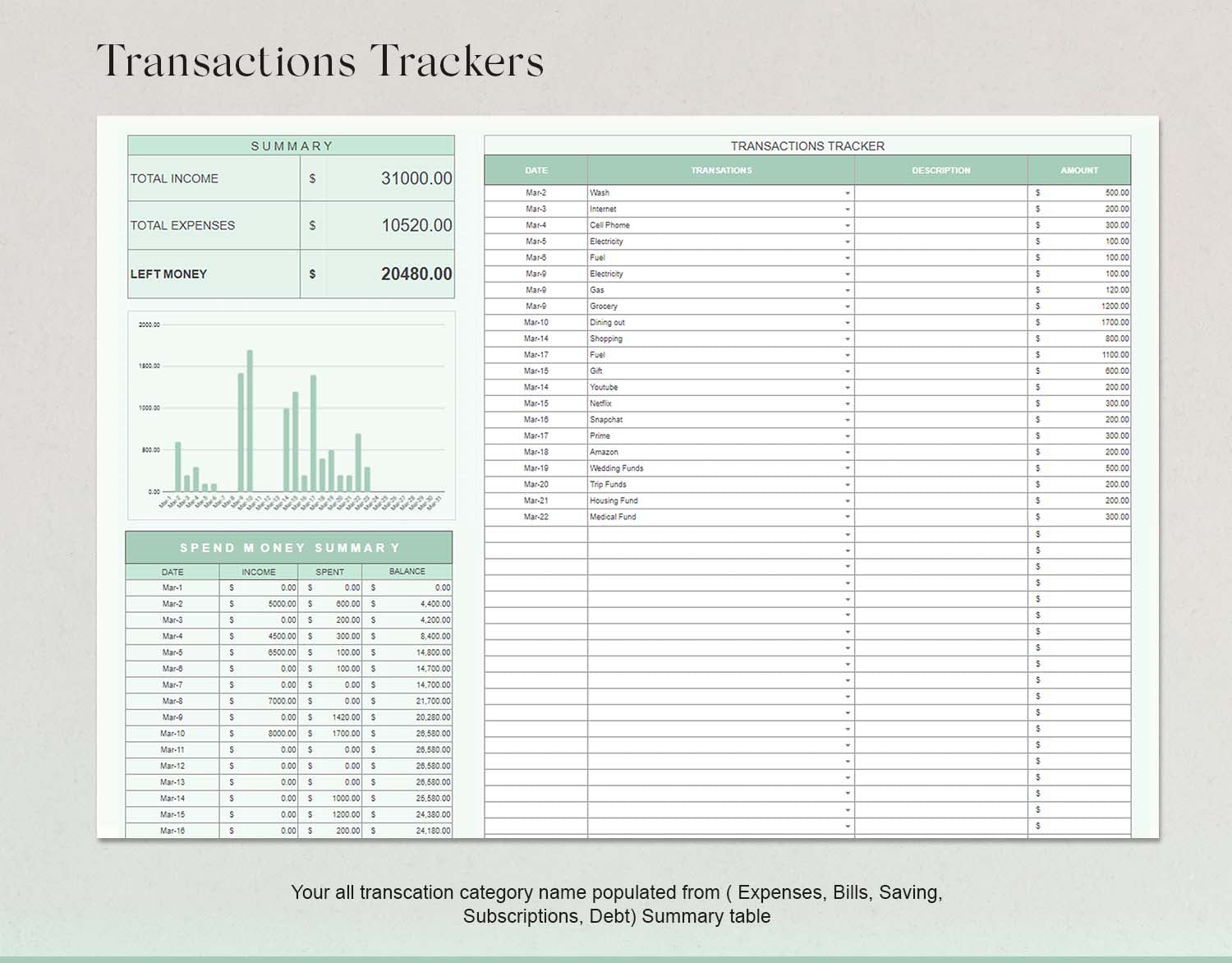Select the income value 7000.00

click(x=282, y=701)
